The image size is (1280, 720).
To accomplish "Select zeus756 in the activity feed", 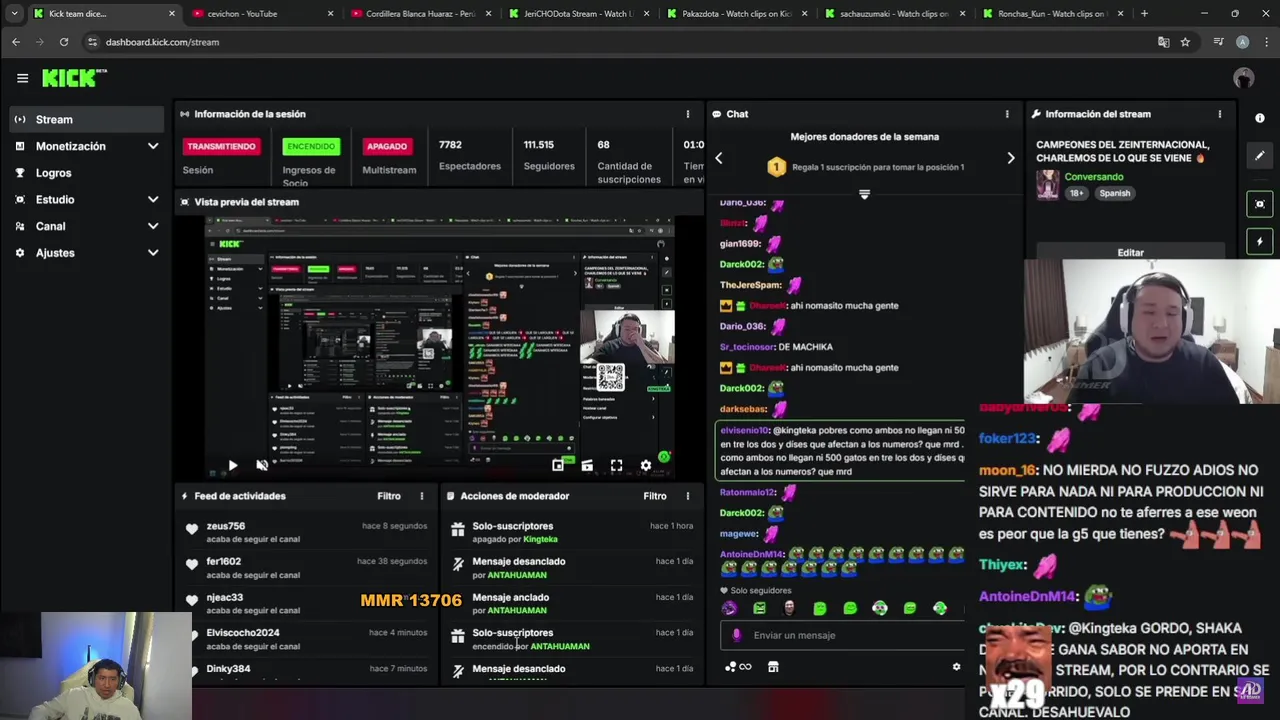I will click(226, 526).
